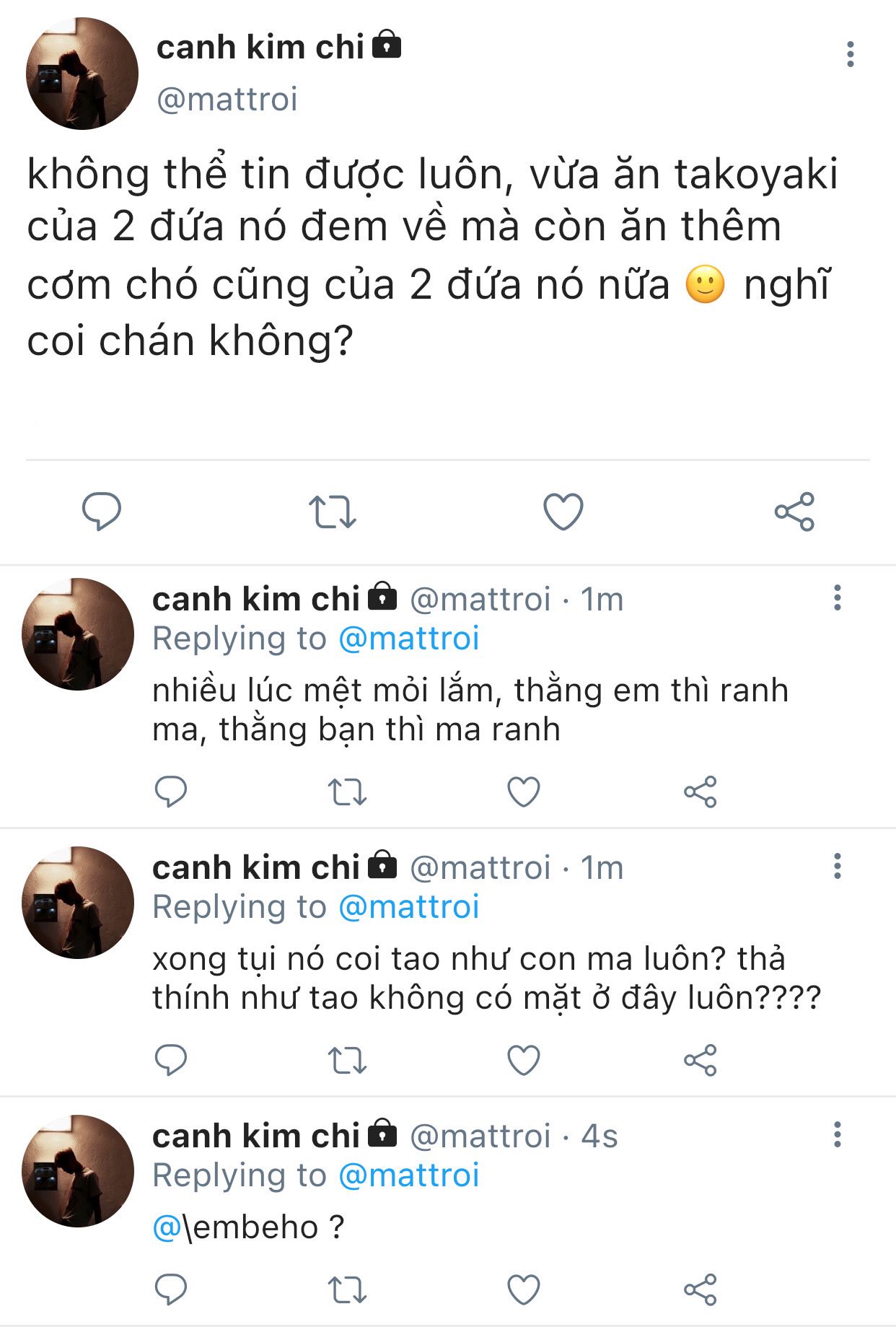Viewport: 896px width, 1327px height.
Task: Reply to the 'xong tụi nó coi' tweet
Action: pos(171,1060)
